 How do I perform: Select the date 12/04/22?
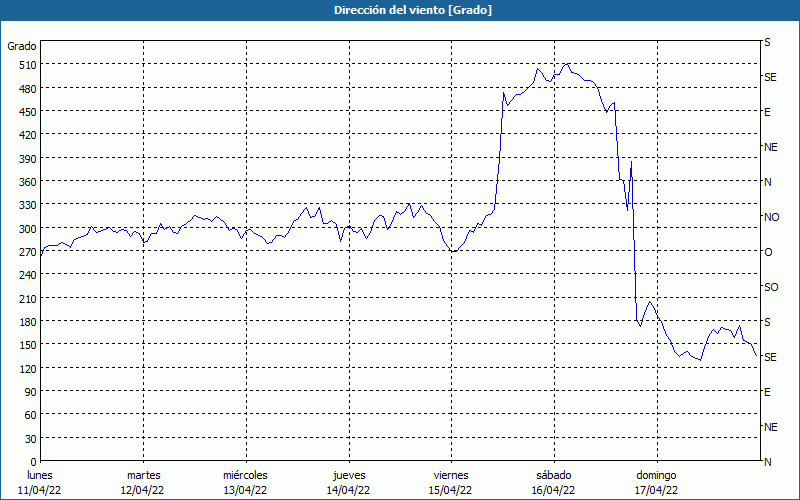click(x=142, y=490)
